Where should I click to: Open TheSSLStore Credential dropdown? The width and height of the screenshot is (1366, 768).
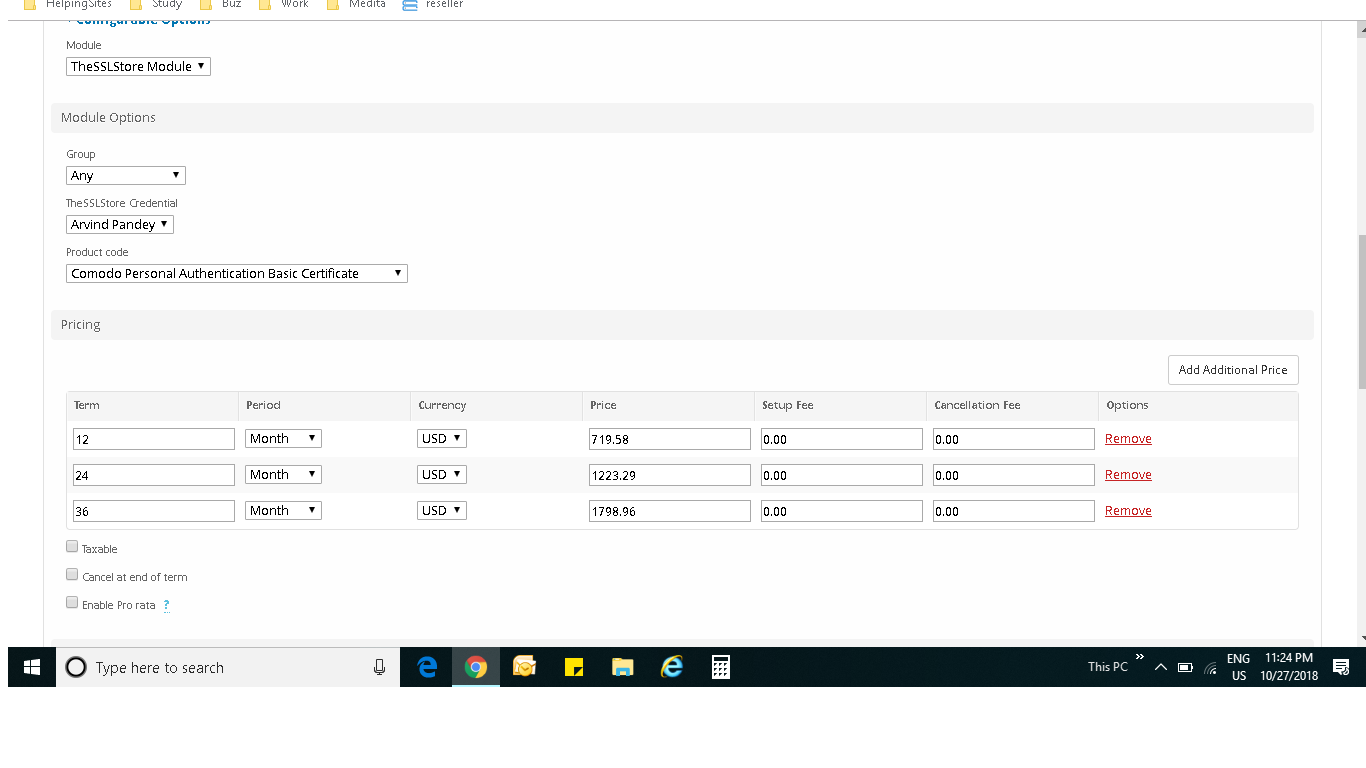click(x=120, y=224)
